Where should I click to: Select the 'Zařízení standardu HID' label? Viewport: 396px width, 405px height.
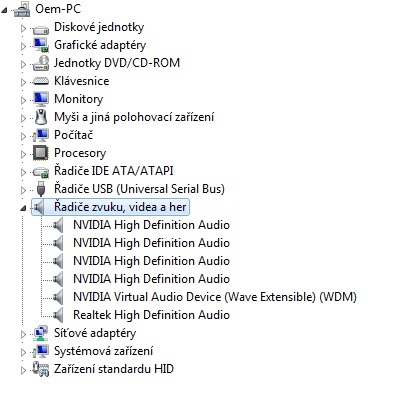[x=114, y=369]
